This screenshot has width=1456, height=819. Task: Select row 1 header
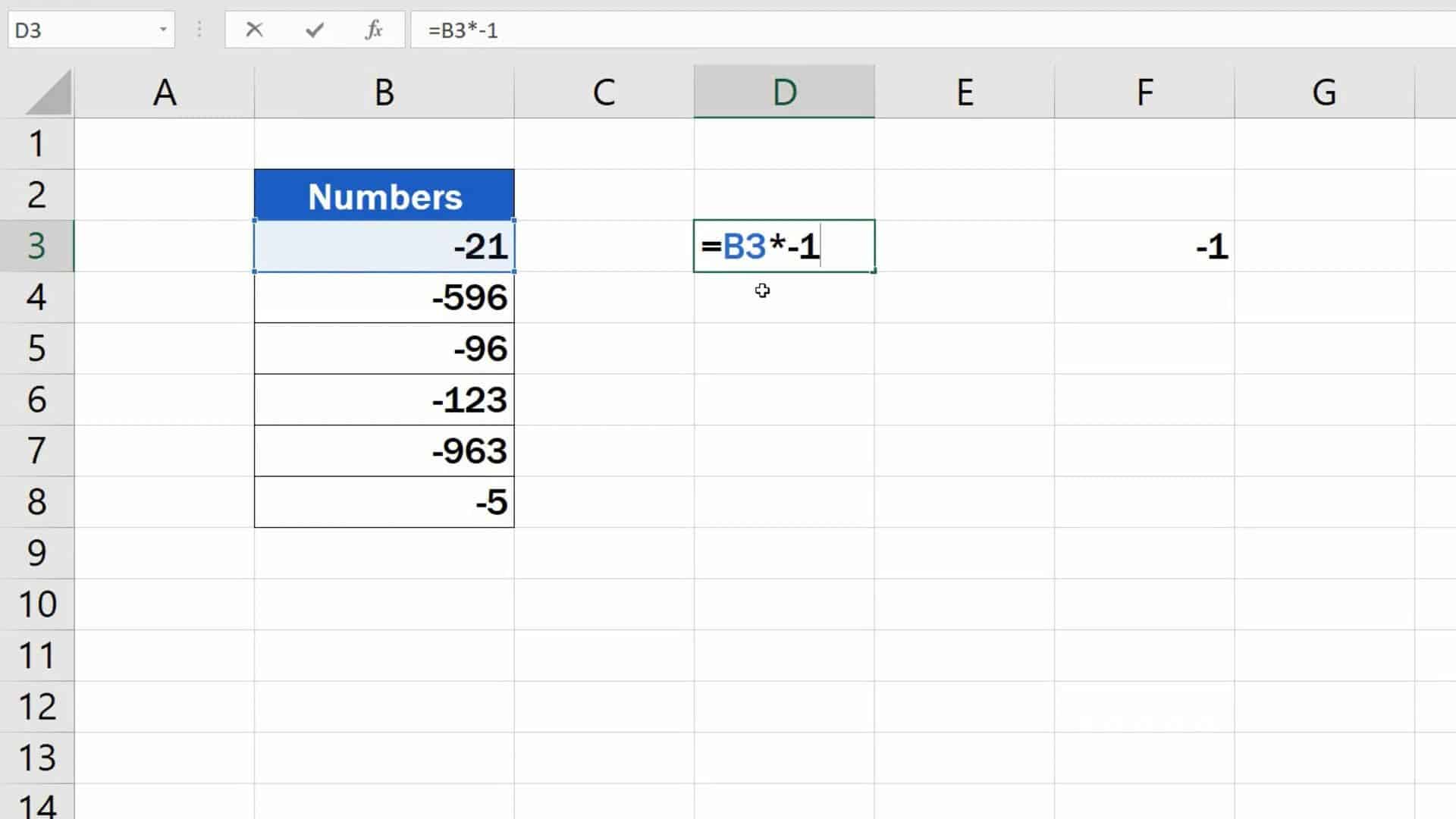[x=38, y=143]
